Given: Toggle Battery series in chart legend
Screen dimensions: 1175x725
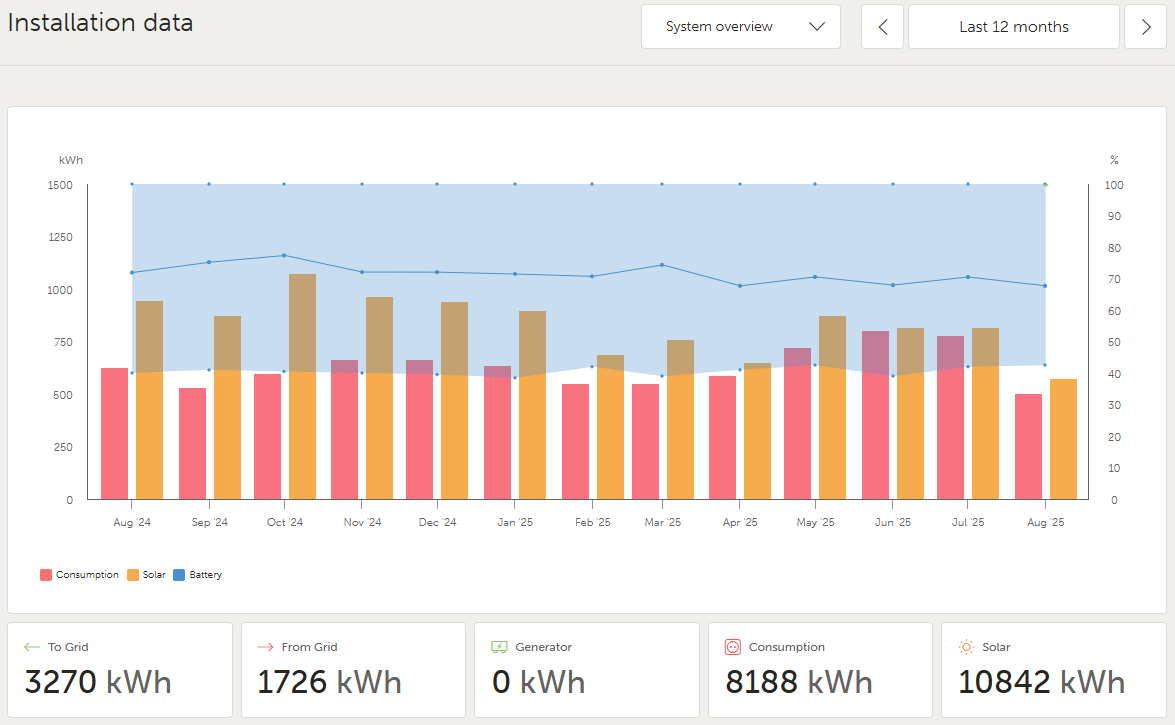Looking at the screenshot, I should click(x=198, y=575).
